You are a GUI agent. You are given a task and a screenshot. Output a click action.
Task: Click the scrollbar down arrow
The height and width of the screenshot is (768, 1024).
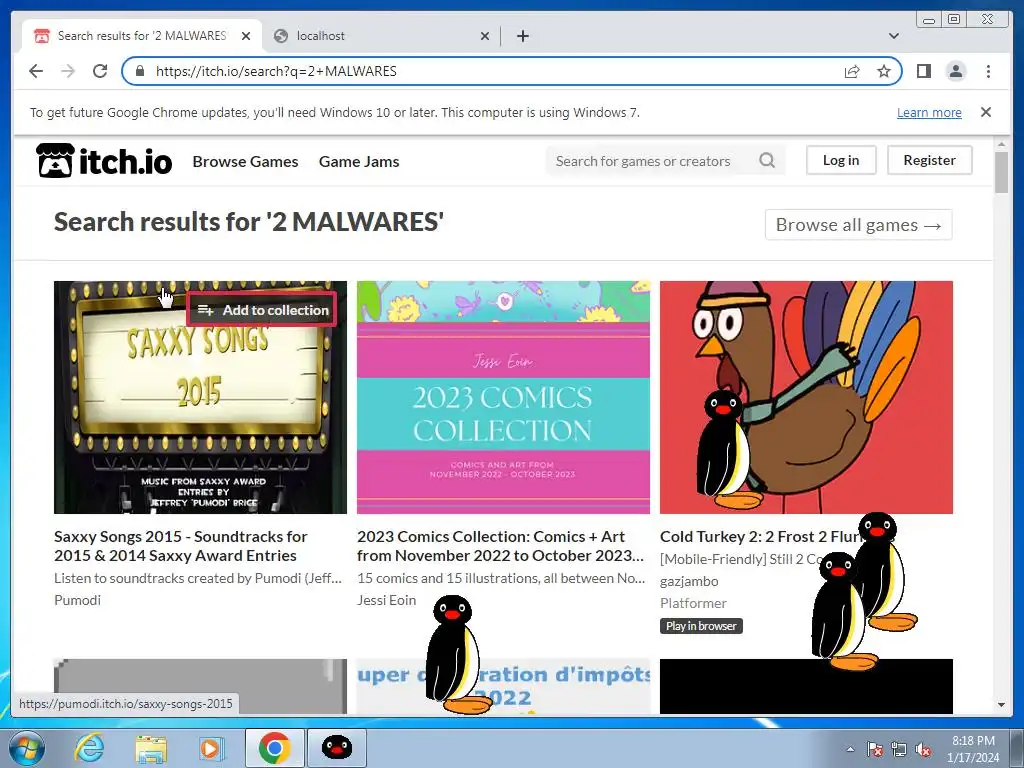pyautogui.click(x=1001, y=705)
